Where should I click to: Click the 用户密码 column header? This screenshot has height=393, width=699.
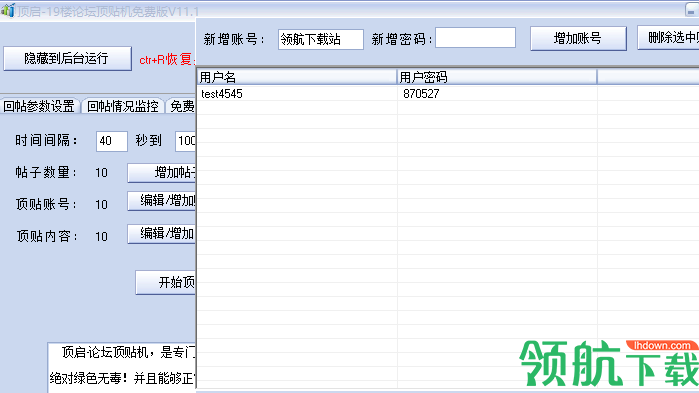coord(497,77)
